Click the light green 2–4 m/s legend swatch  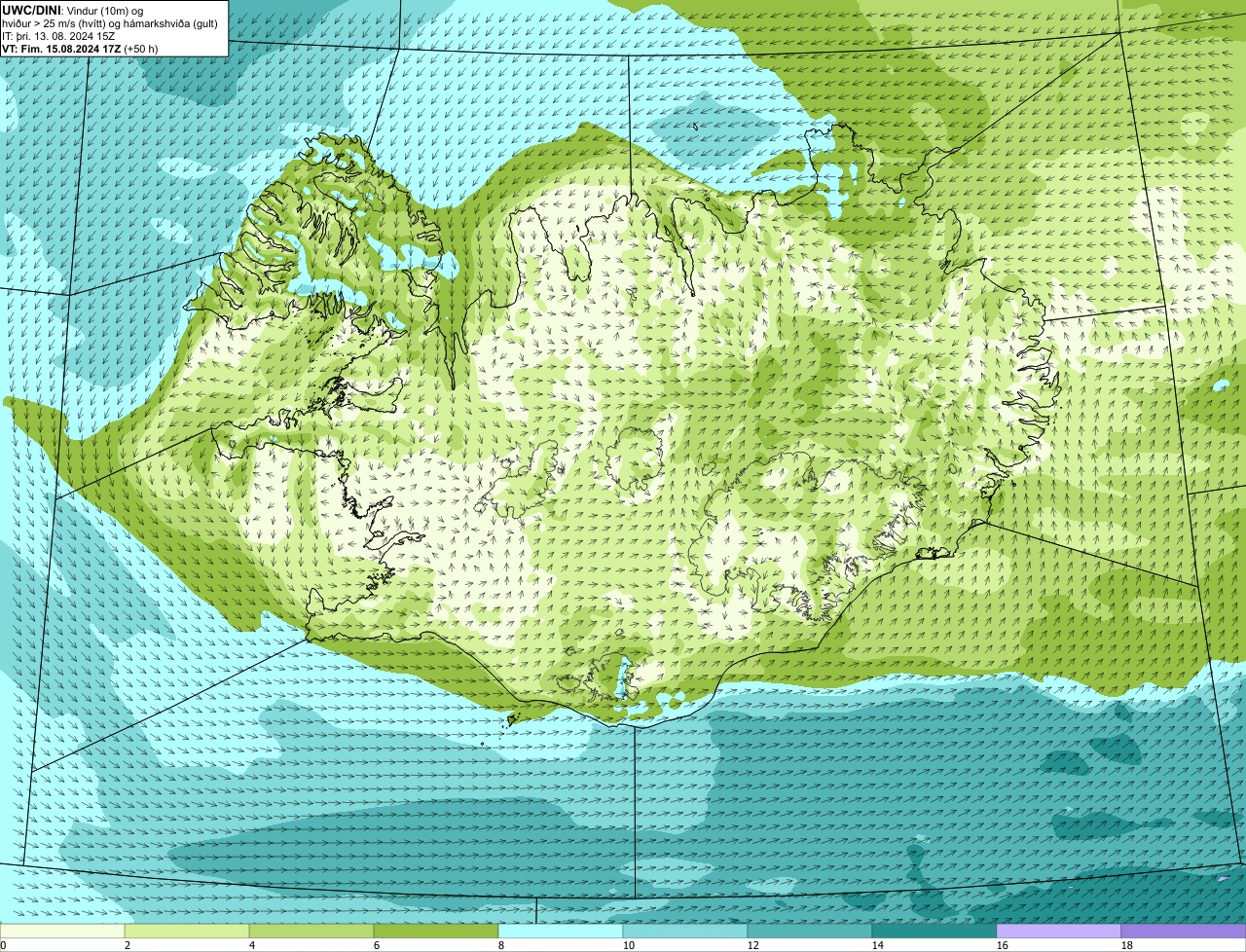187,932
